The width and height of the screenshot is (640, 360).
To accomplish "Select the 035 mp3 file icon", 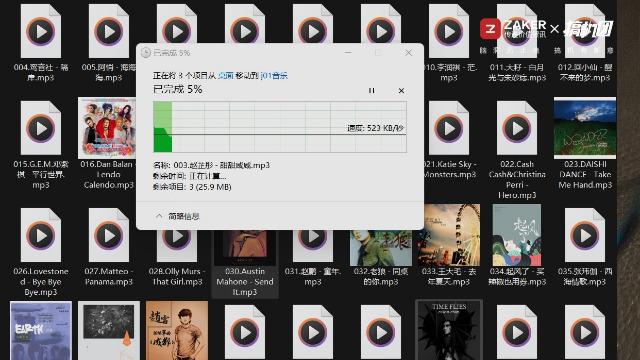I will pos(584,235).
